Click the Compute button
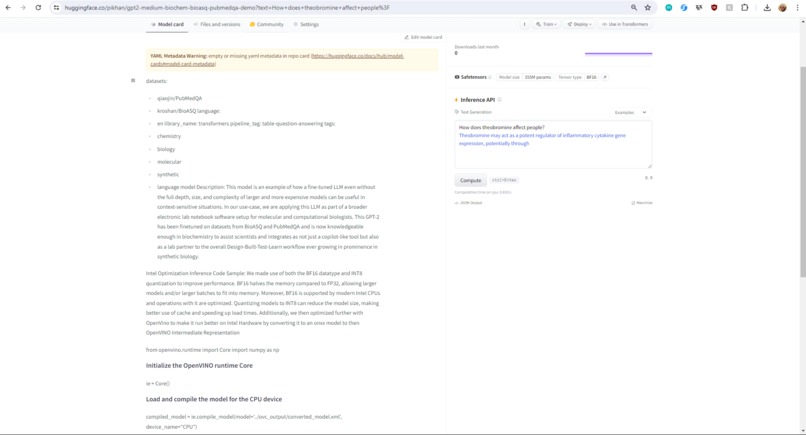The width and height of the screenshot is (806, 435). pos(470,180)
